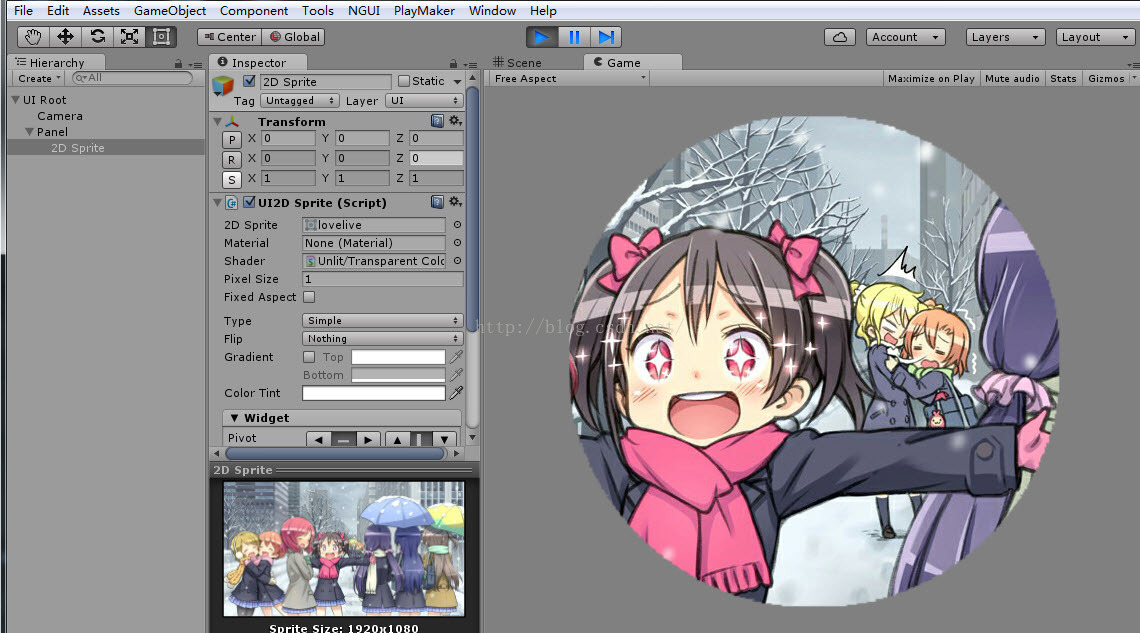
Task: Set pivot to right arrow
Action: 368,439
